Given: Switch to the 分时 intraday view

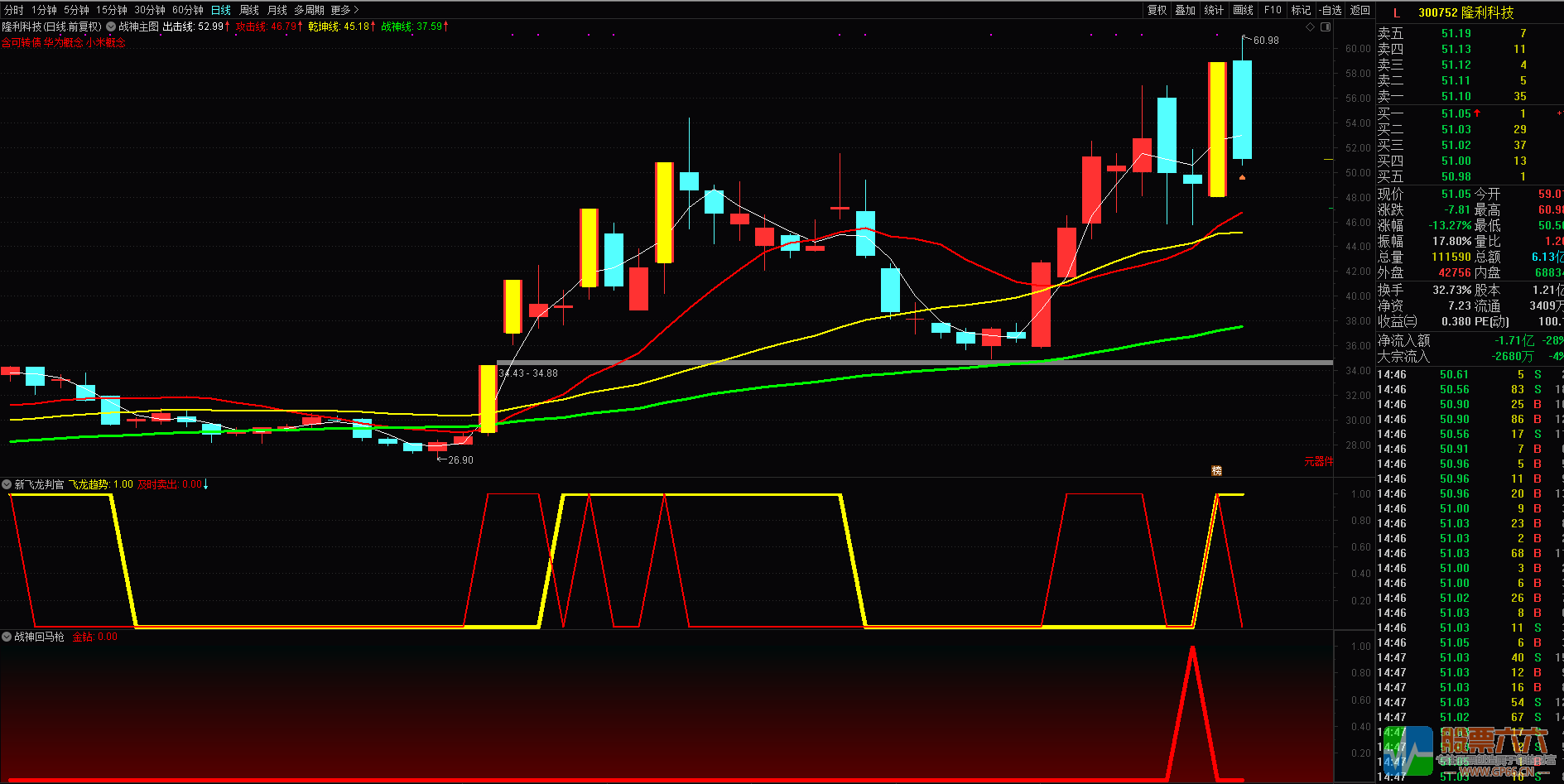Looking at the screenshot, I should tap(14, 10).
